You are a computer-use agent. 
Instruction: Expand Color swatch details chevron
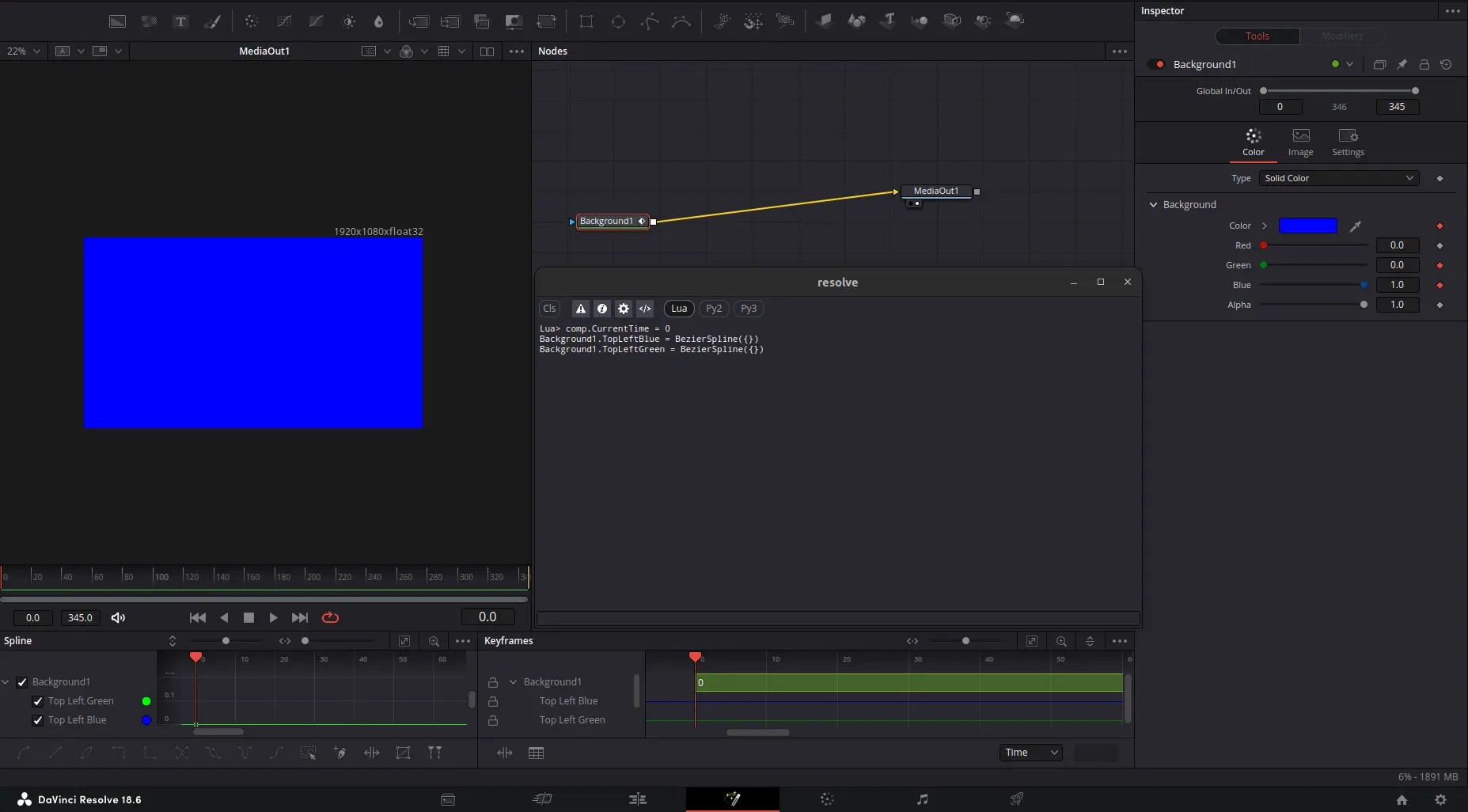1265,226
